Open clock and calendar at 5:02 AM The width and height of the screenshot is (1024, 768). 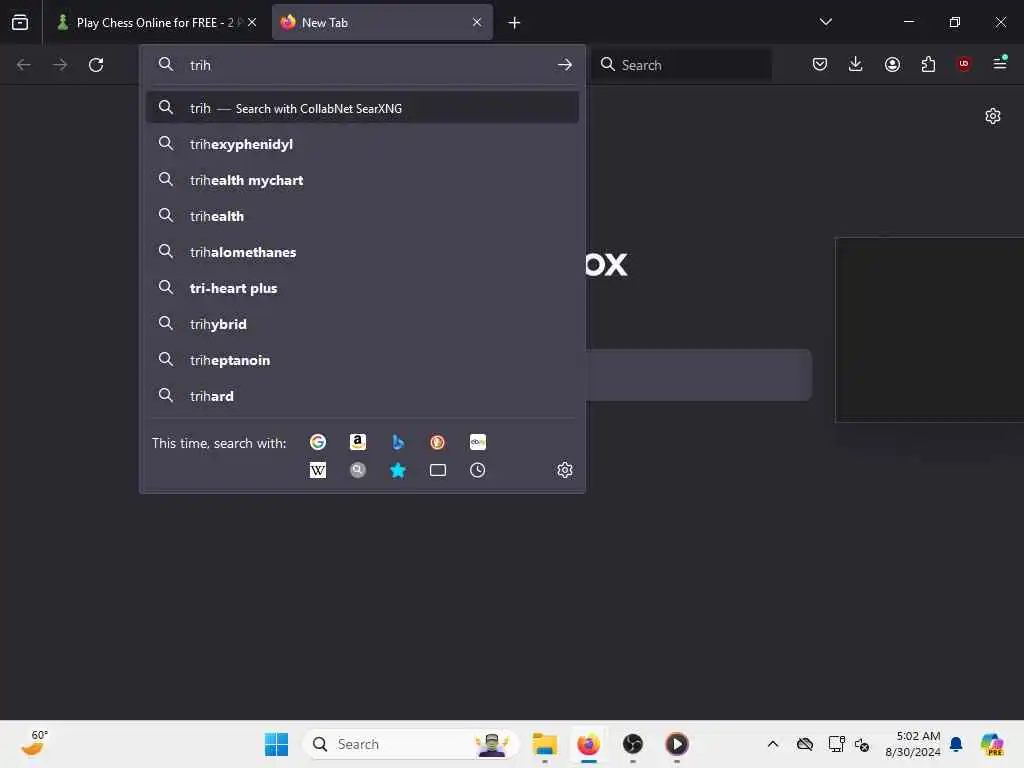pos(912,744)
